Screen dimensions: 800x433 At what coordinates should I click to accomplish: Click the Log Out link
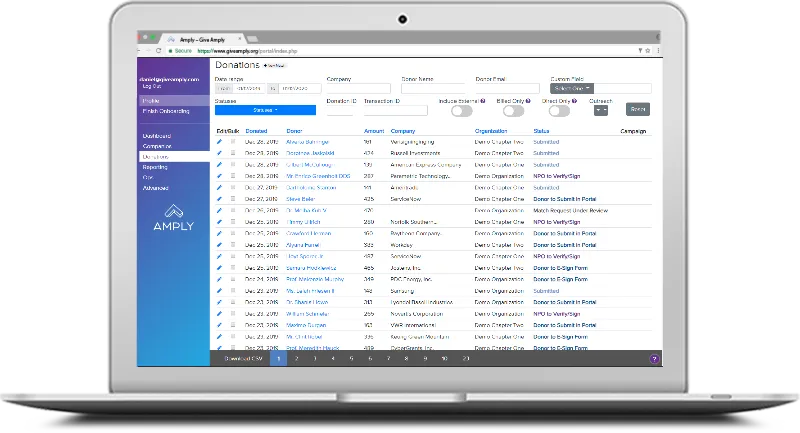(x=152, y=86)
